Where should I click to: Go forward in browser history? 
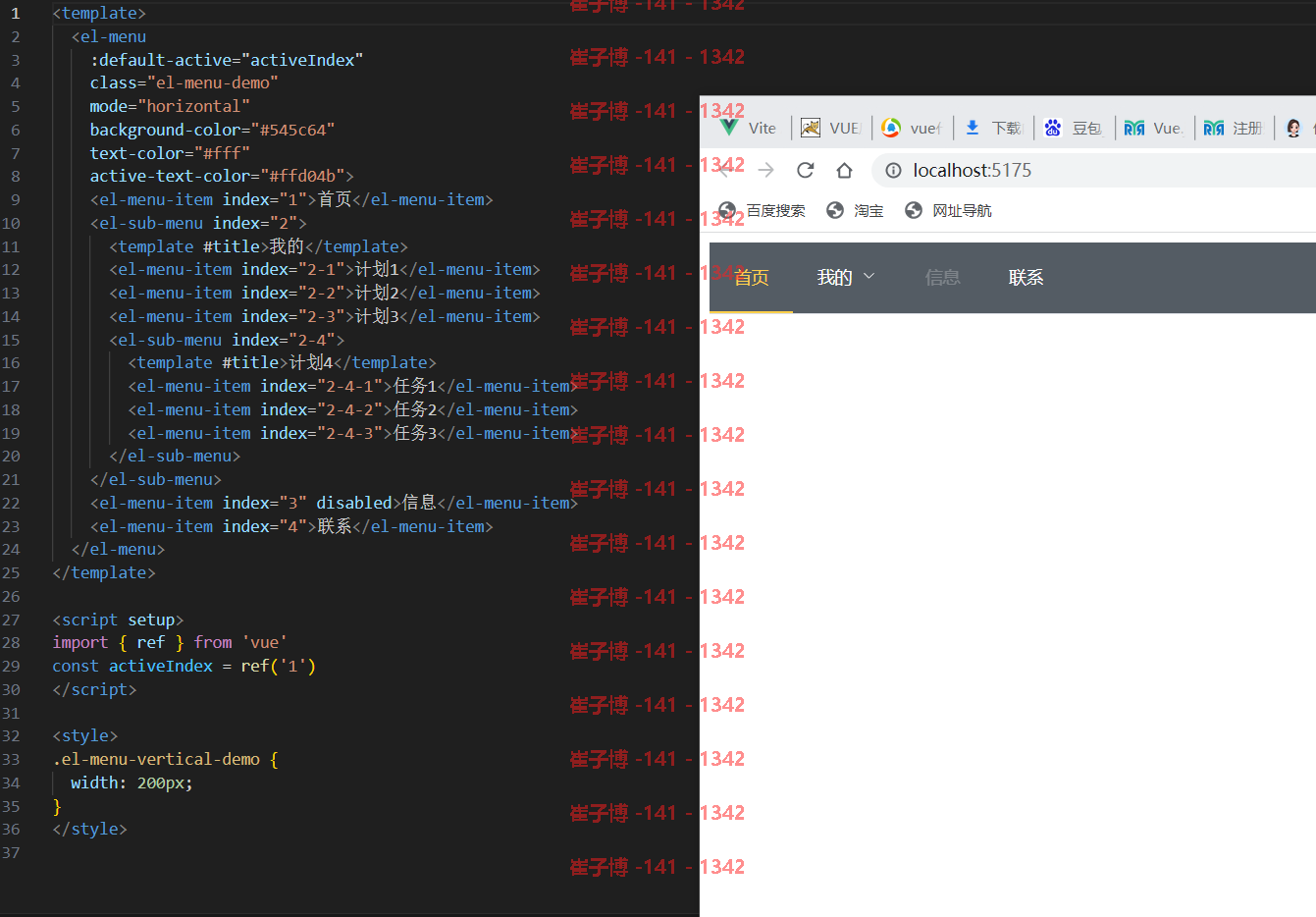click(x=766, y=171)
